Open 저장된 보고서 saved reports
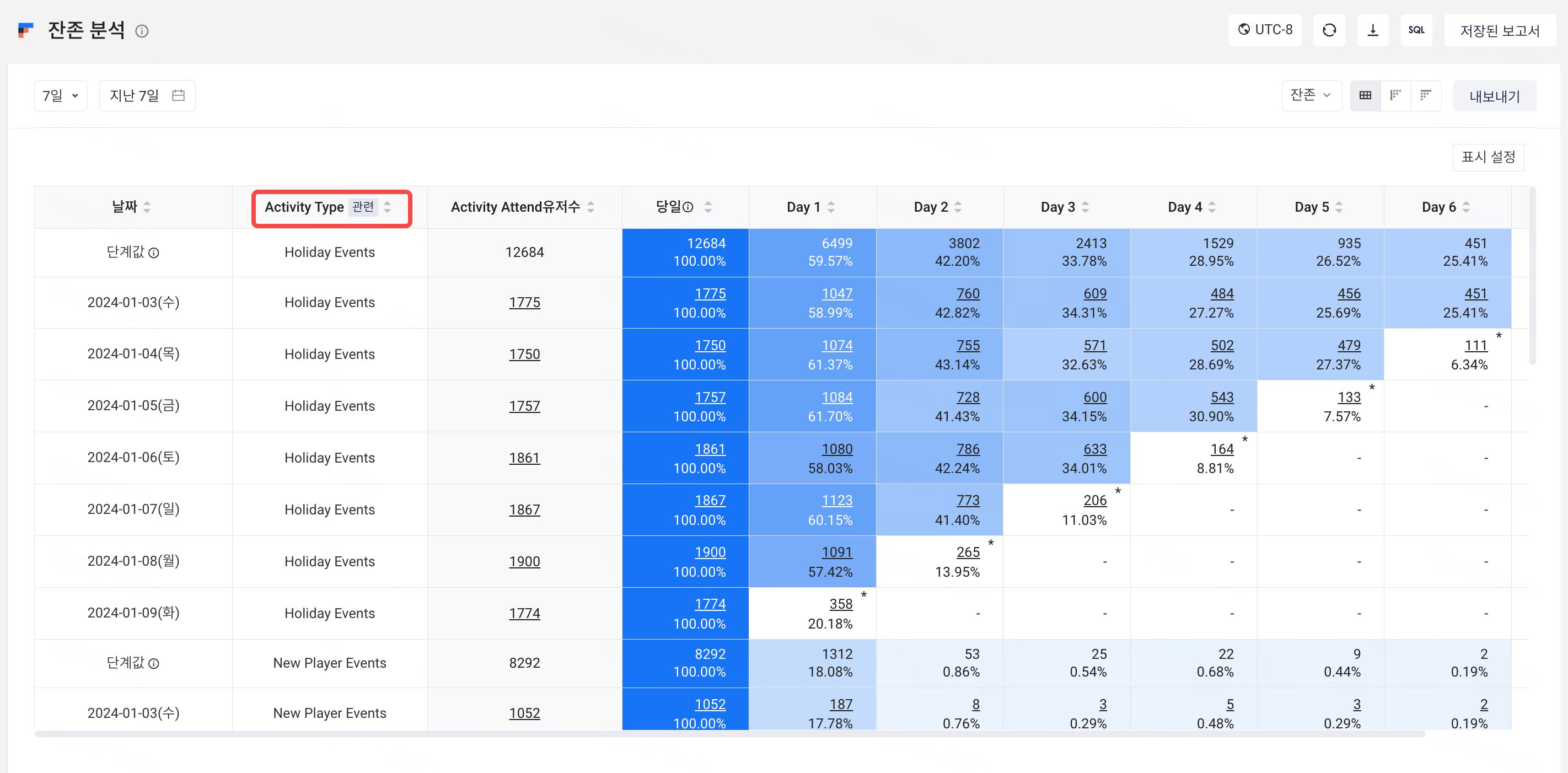The height and width of the screenshot is (773, 1568). point(1499,30)
